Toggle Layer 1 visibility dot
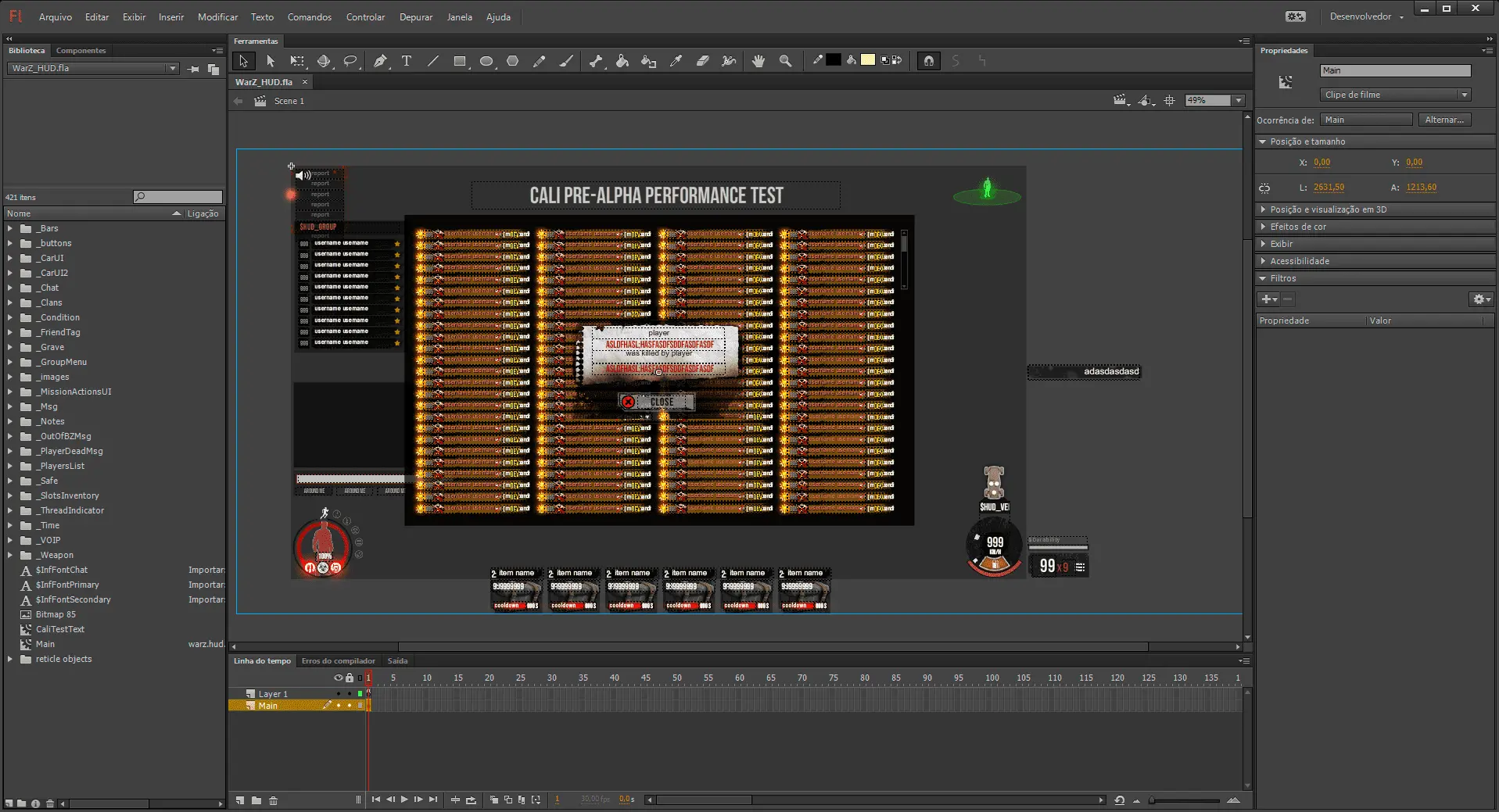 click(x=339, y=694)
